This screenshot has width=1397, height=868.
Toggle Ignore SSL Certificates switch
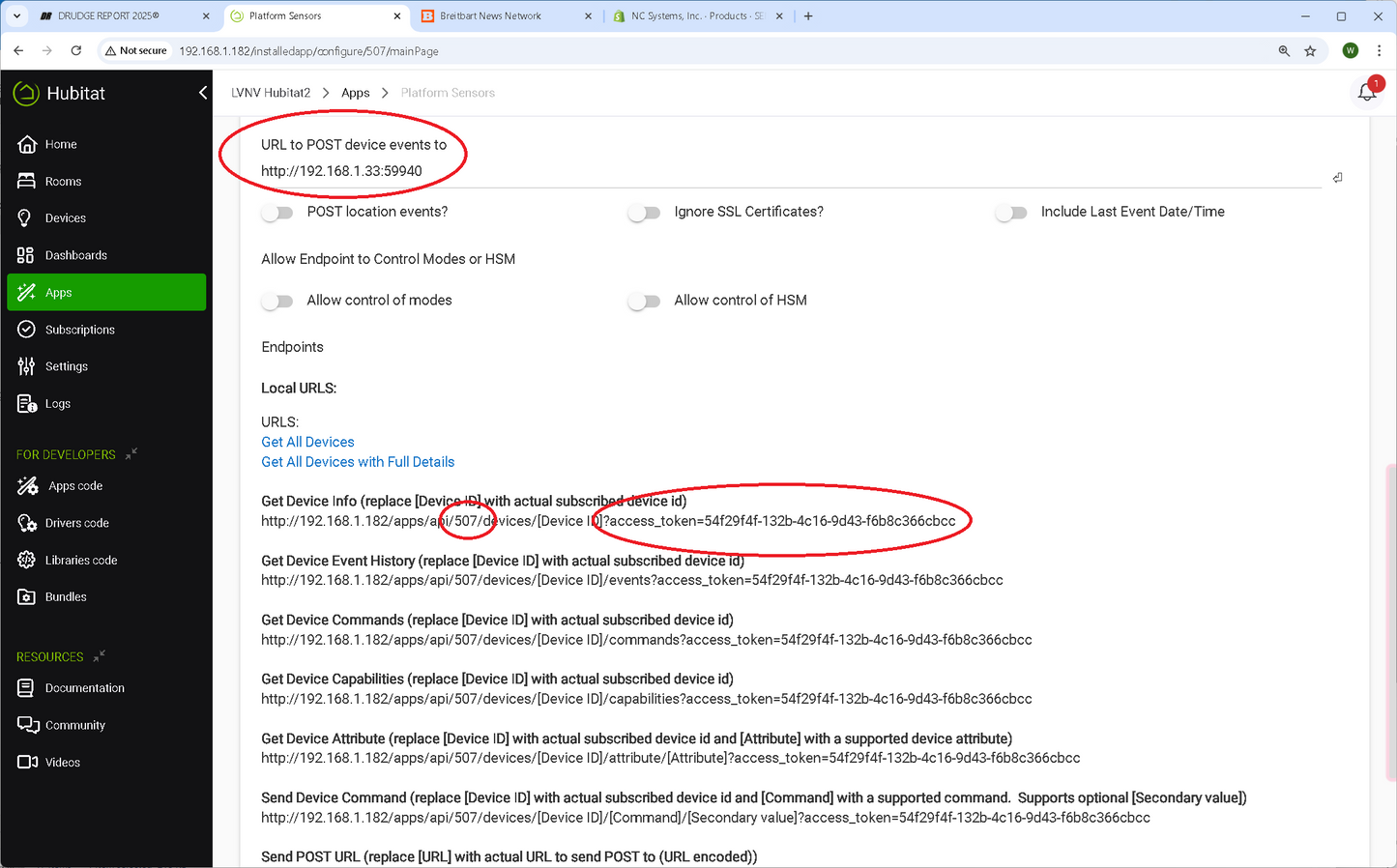coord(644,213)
